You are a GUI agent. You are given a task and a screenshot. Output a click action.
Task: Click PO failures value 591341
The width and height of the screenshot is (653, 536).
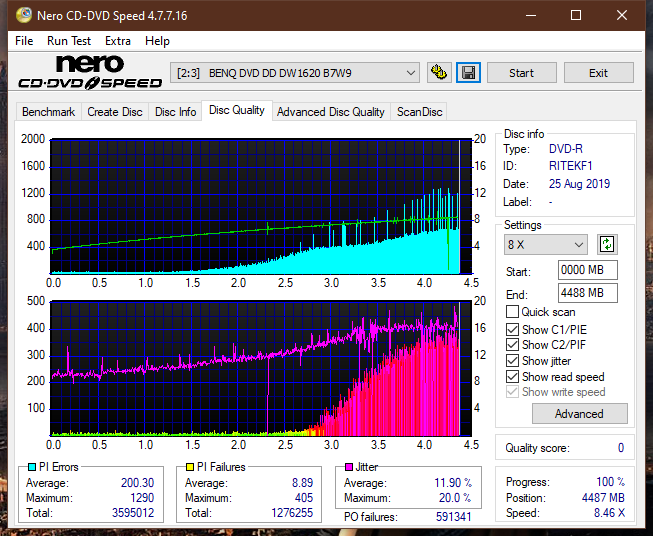(x=453, y=517)
